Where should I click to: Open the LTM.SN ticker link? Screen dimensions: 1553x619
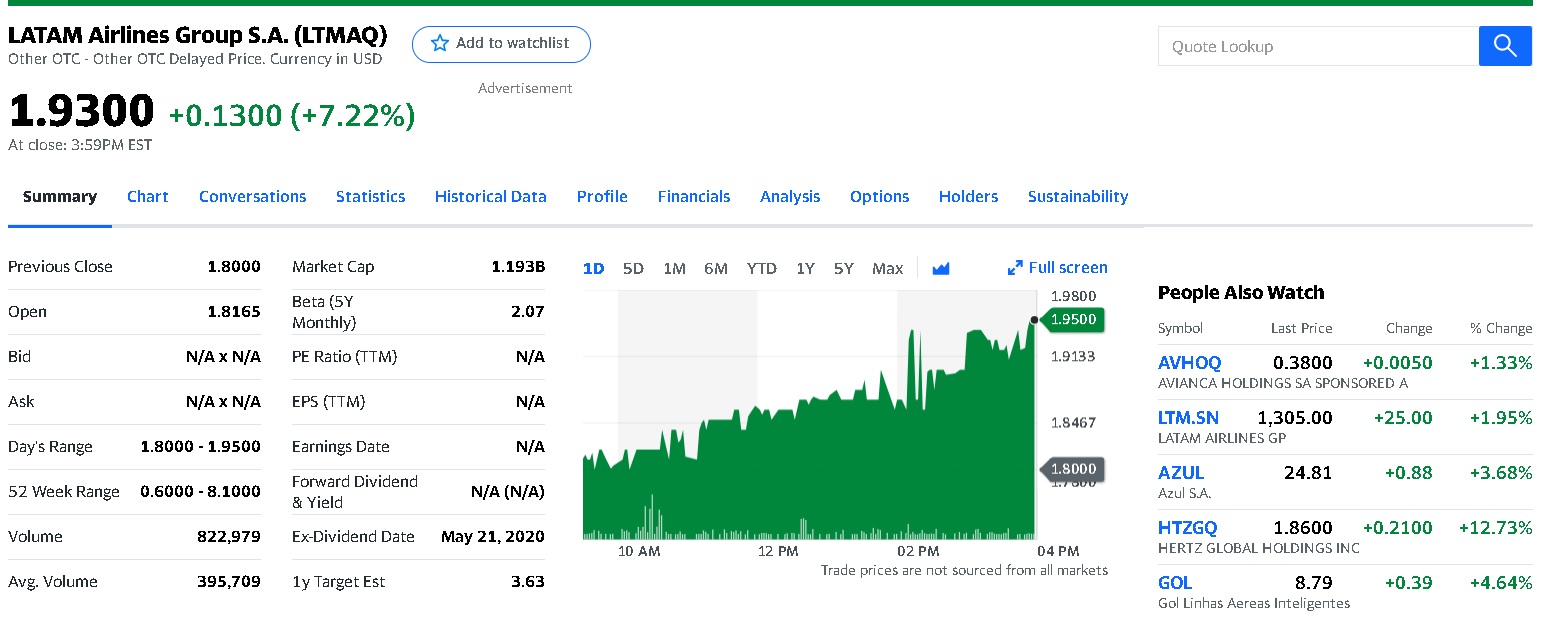click(1188, 417)
